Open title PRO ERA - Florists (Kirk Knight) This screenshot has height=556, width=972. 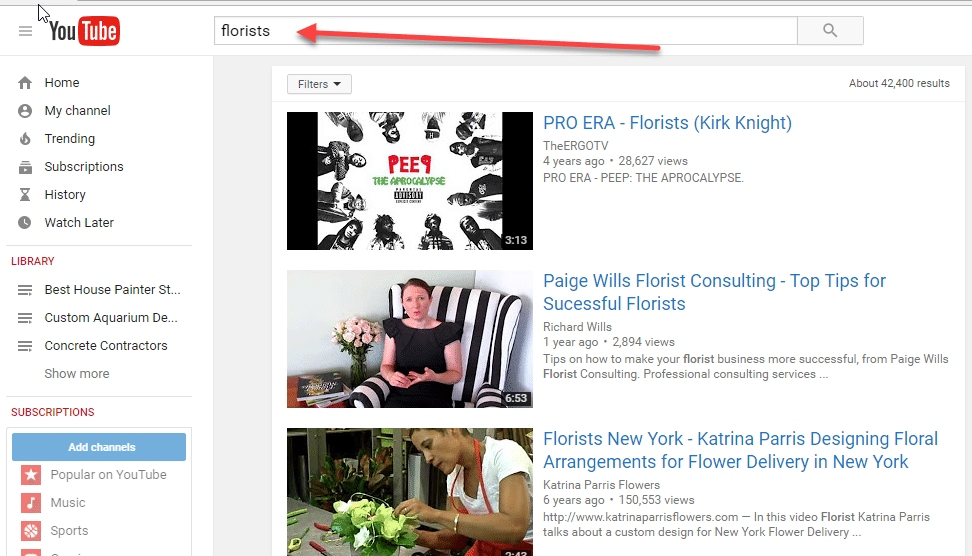pos(668,123)
